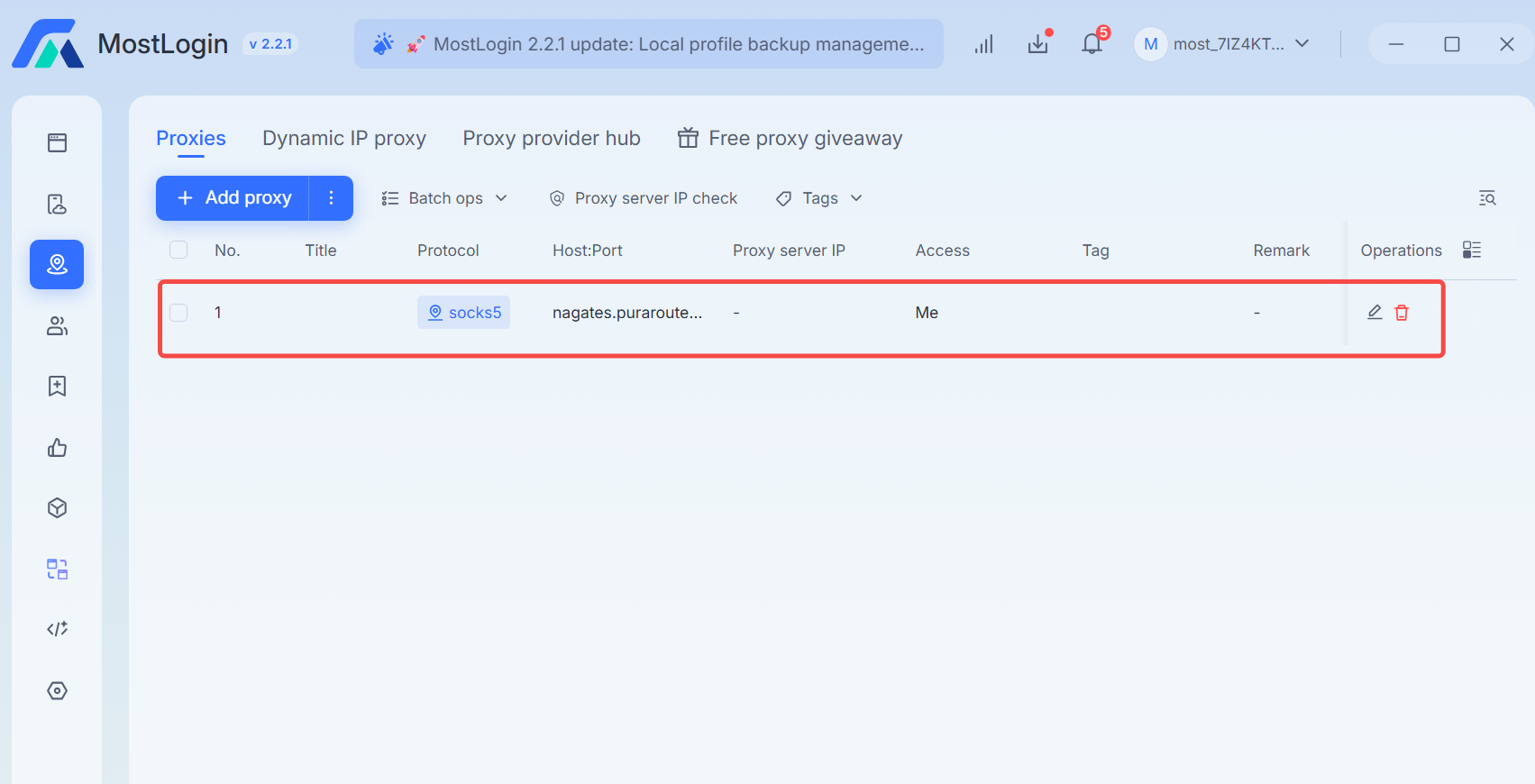
Task: Open the team members sidebar icon
Action: pyautogui.click(x=57, y=325)
